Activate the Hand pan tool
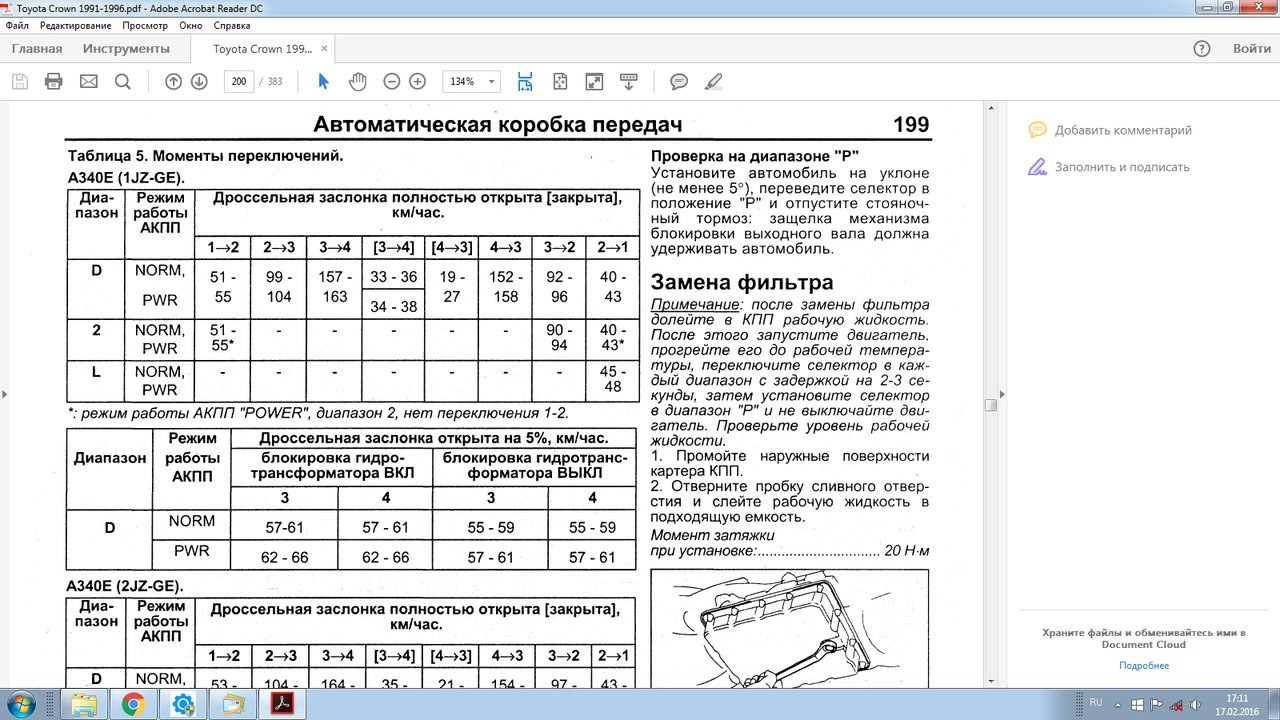This screenshot has width=1280, height=720. coord(357,81)
